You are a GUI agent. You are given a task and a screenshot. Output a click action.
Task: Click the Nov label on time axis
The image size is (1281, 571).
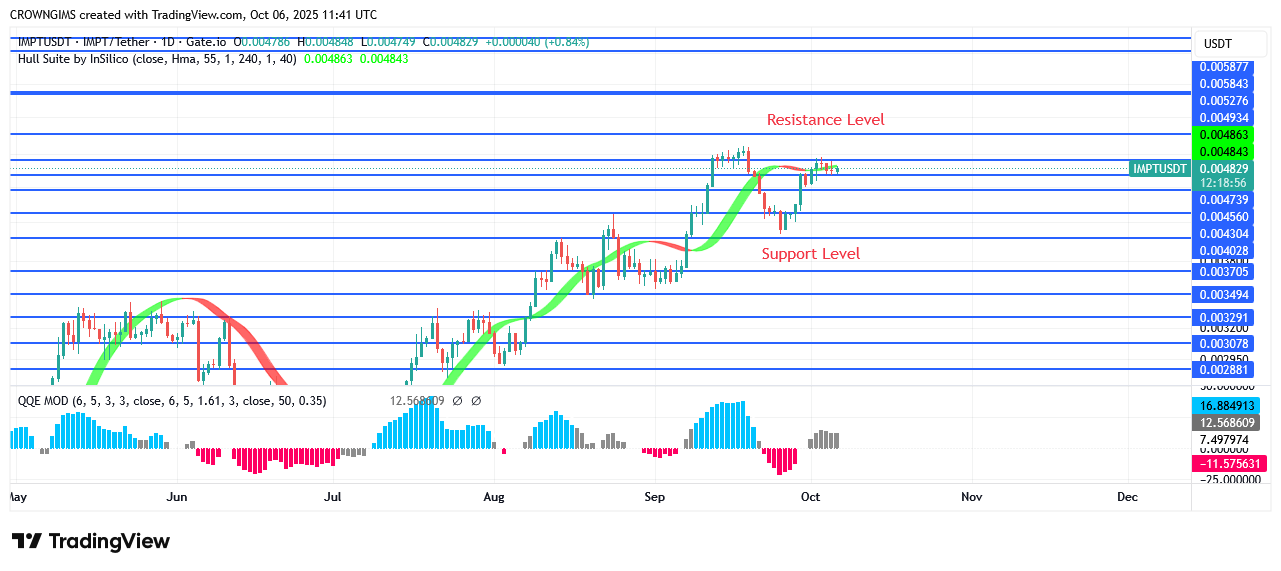971,496
